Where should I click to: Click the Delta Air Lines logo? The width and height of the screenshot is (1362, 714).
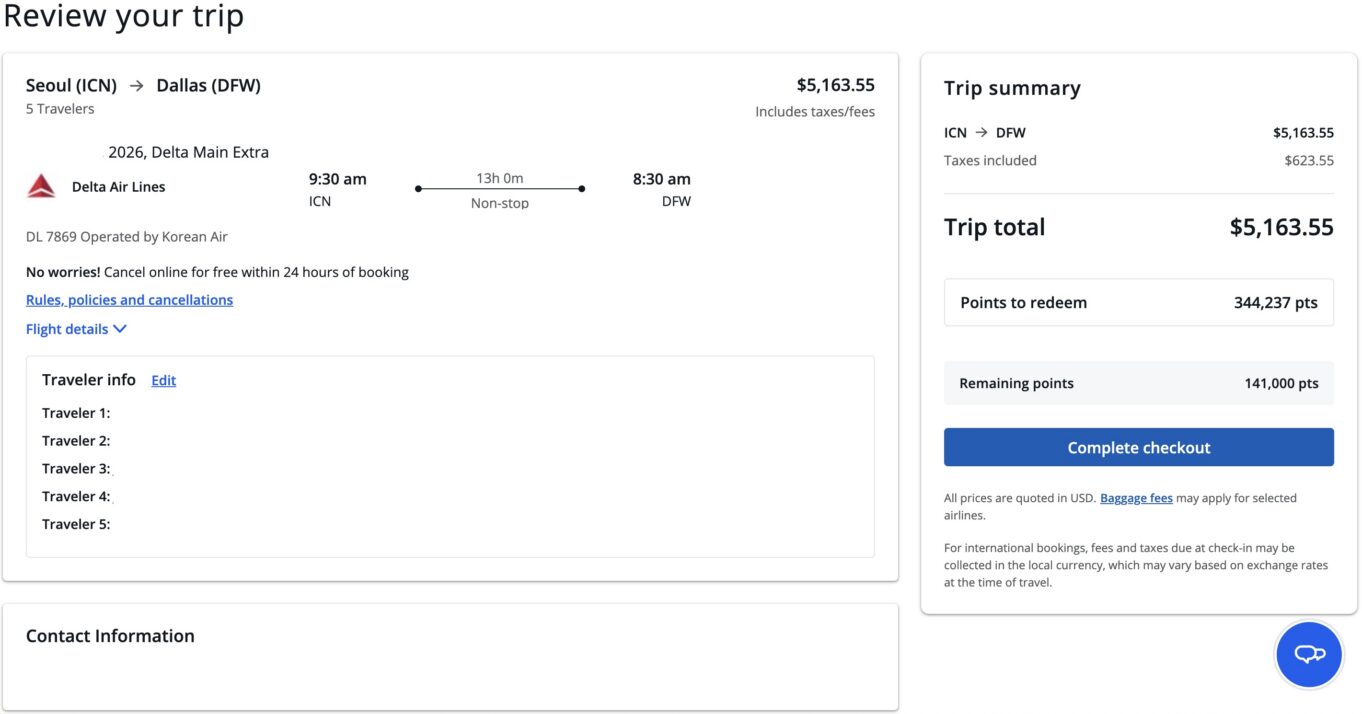41,186
